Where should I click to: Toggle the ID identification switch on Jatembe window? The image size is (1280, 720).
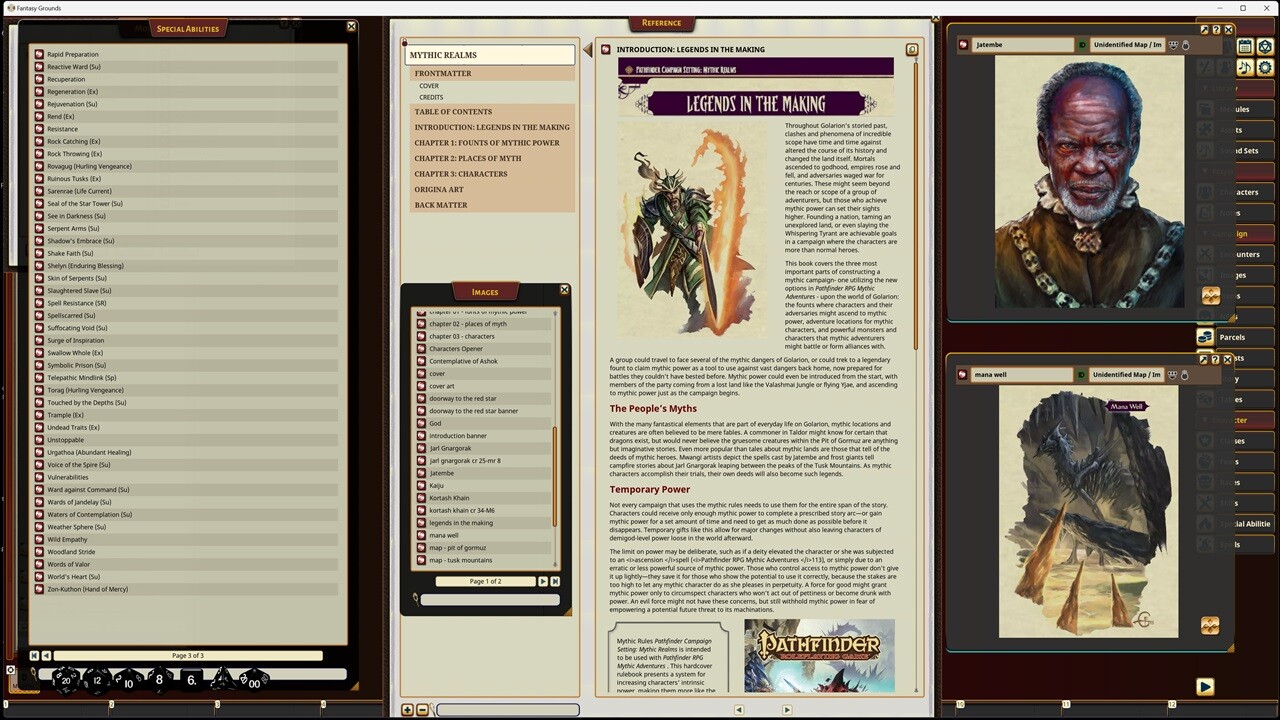tap(1083, 45)
